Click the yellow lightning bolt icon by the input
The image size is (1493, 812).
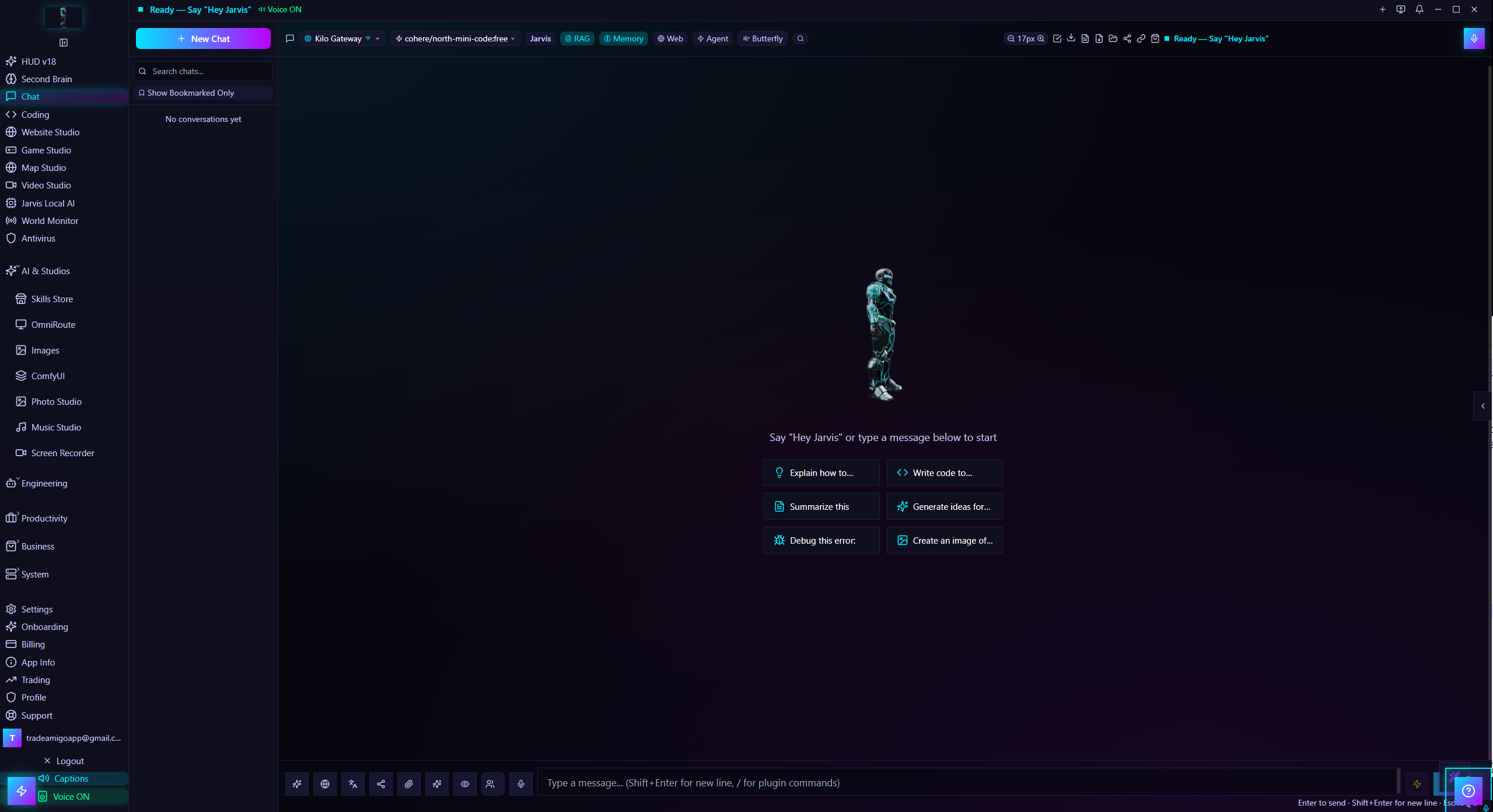tap(1417, 784)
